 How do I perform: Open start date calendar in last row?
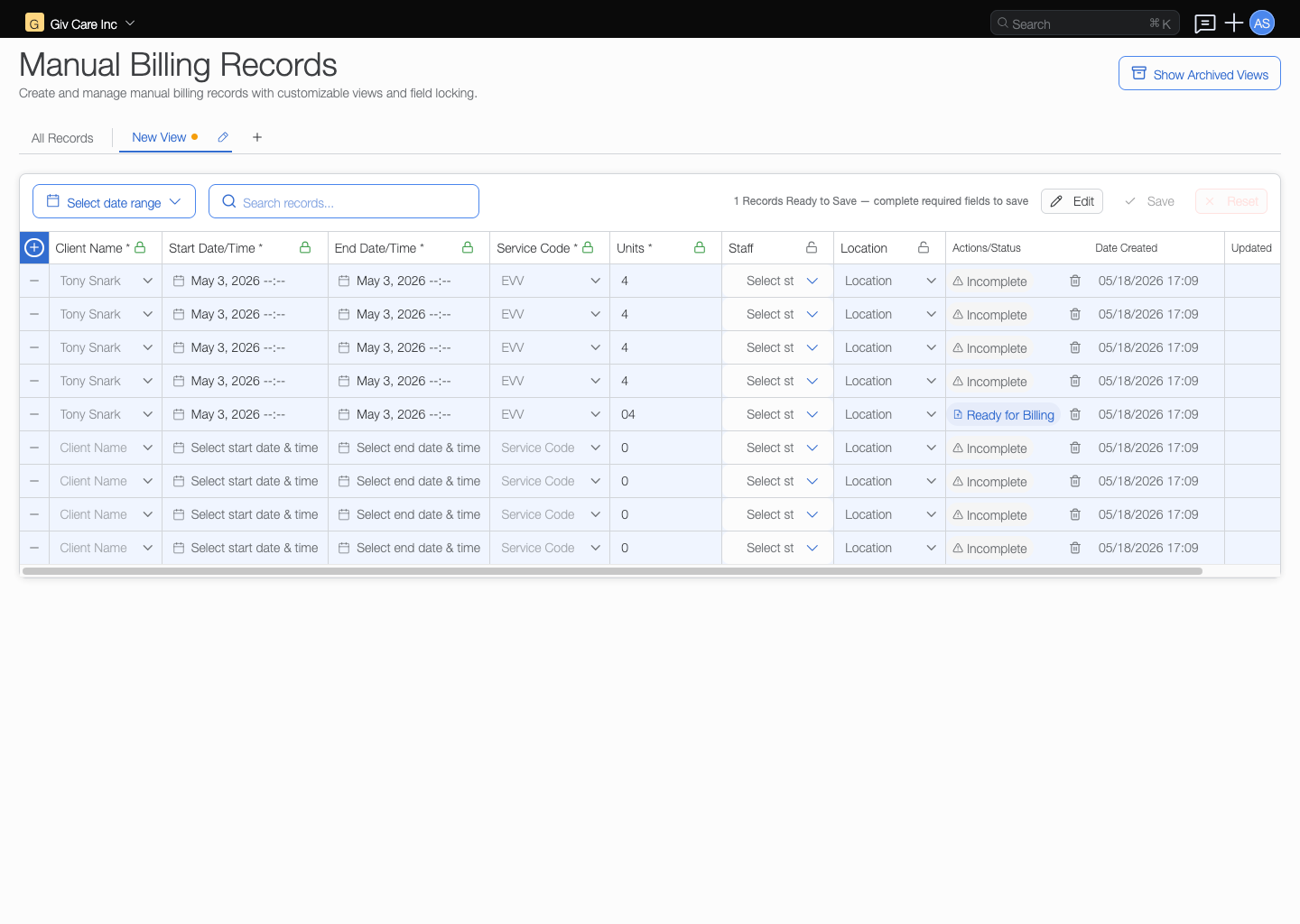click(179, 548)
